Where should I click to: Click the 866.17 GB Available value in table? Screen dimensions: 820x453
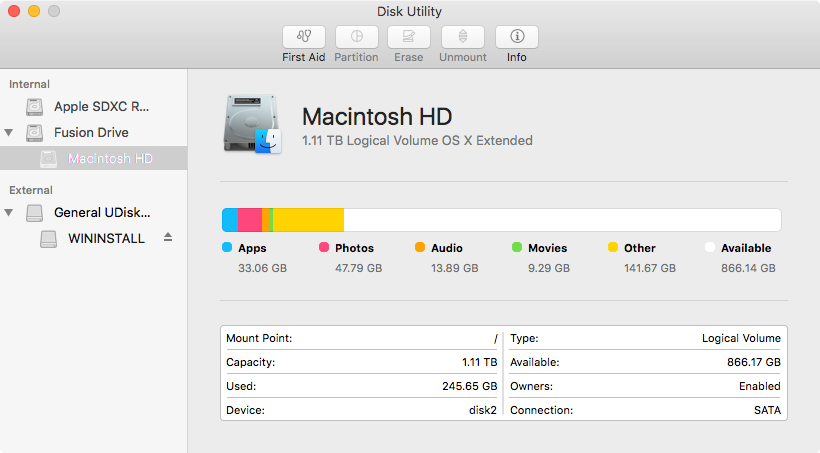(754, 363)
